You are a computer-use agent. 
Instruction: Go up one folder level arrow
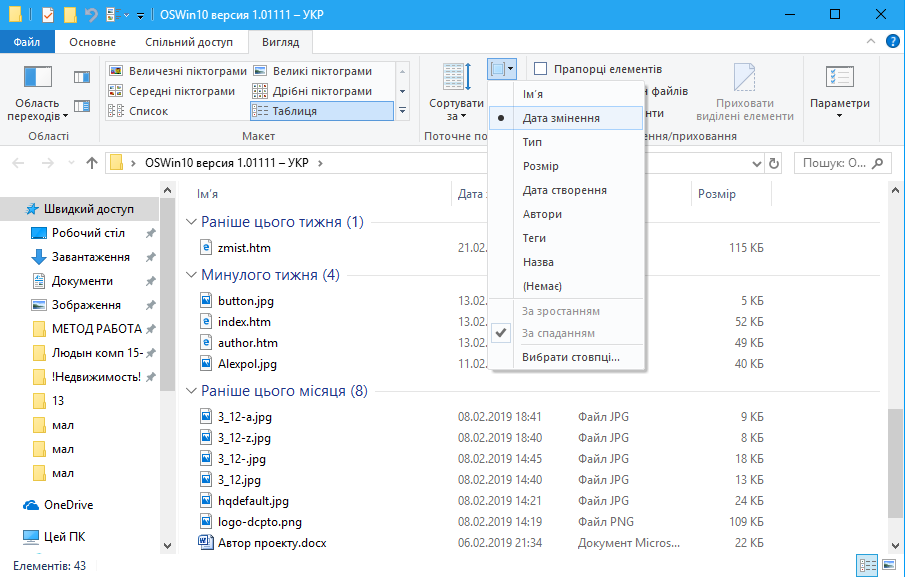[92, 163]
